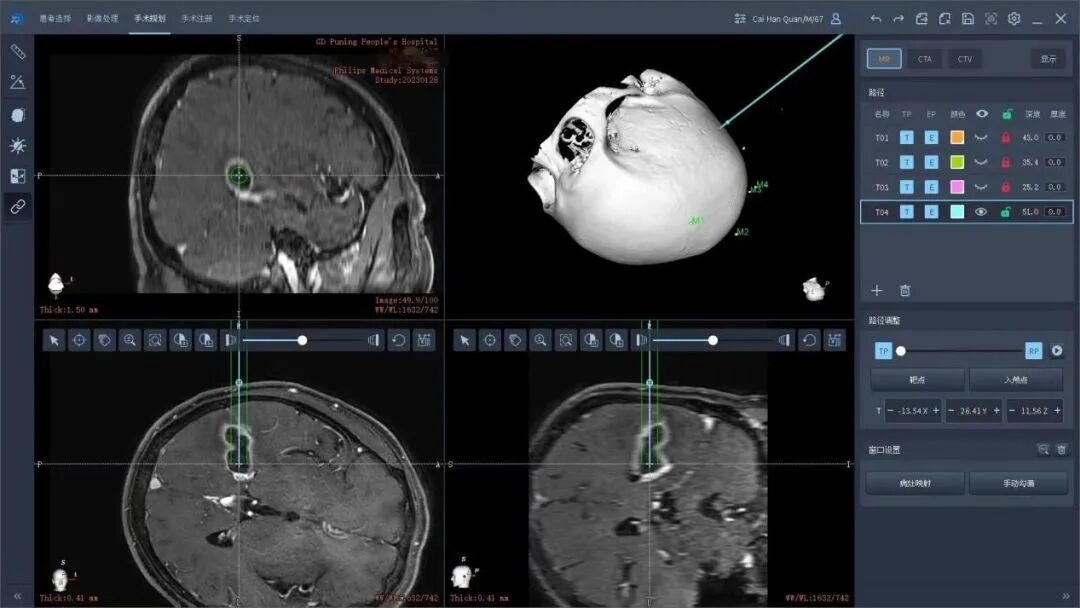Decrease Y coordinate with minus stepper
This screenshot has height=608, width=1080.
coord(951,411)
